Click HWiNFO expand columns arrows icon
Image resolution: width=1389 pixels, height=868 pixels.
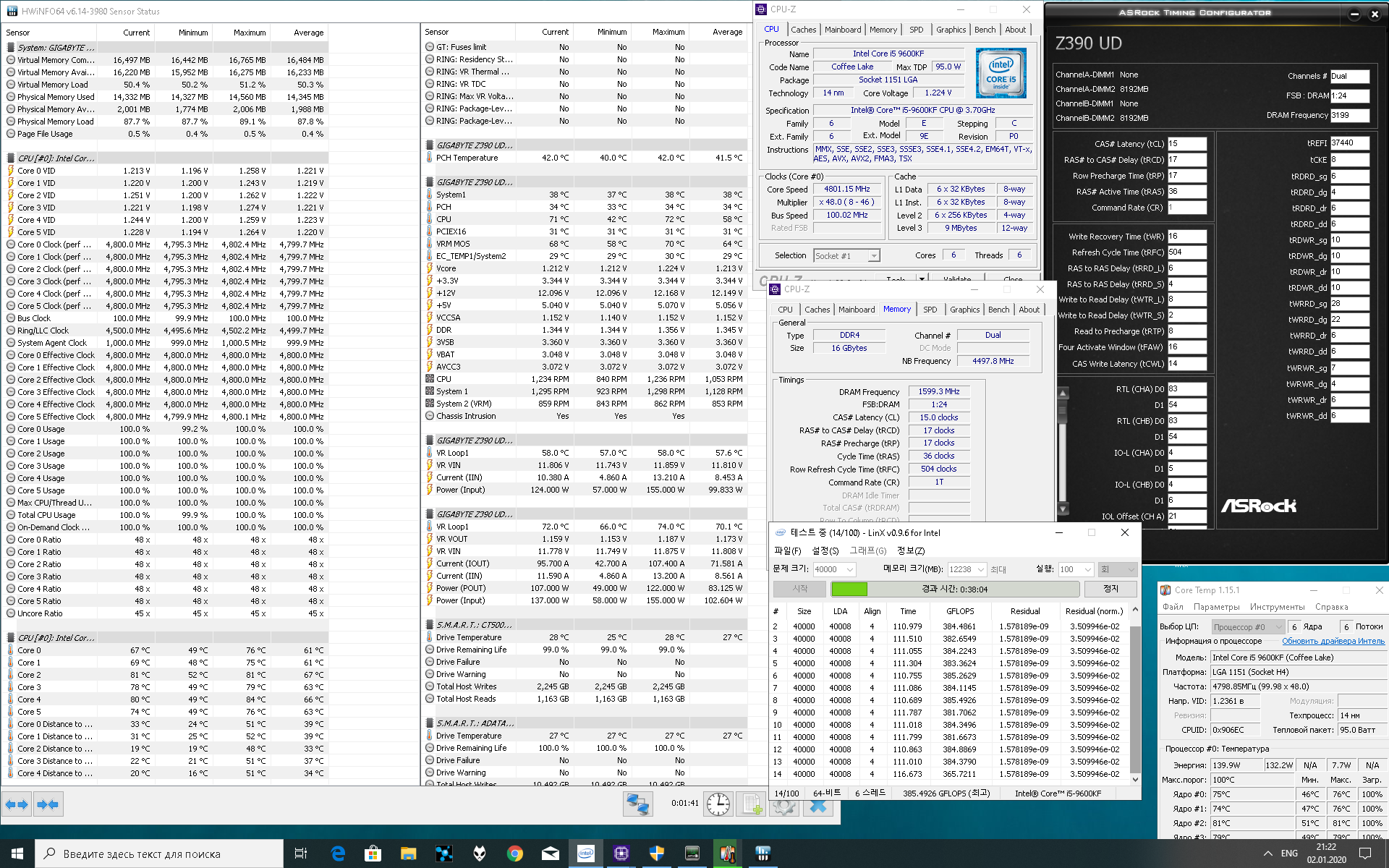click(x=17, y=804)
